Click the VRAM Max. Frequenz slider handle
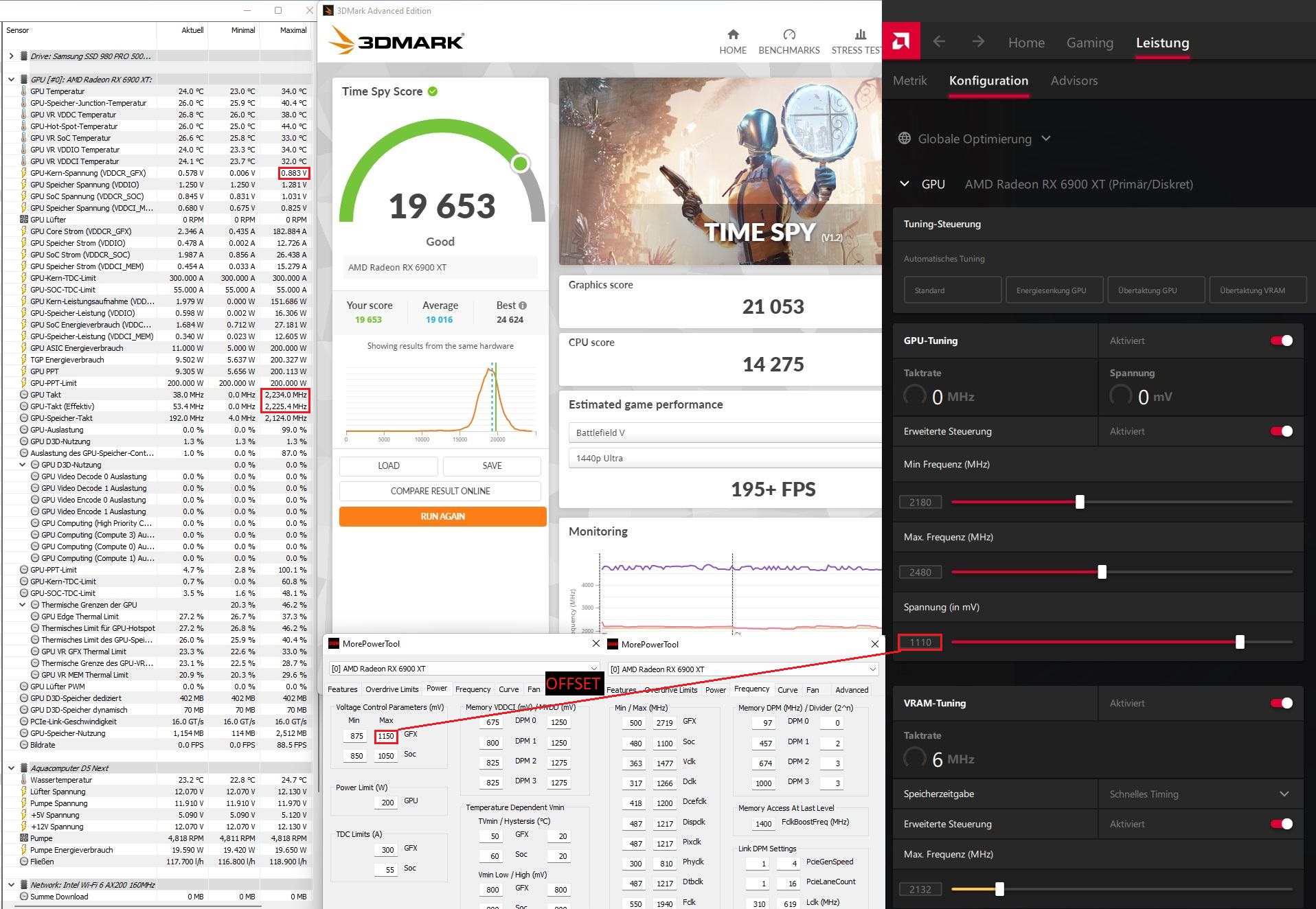This screenshot has height=909, width=1316. click(999, 889)
